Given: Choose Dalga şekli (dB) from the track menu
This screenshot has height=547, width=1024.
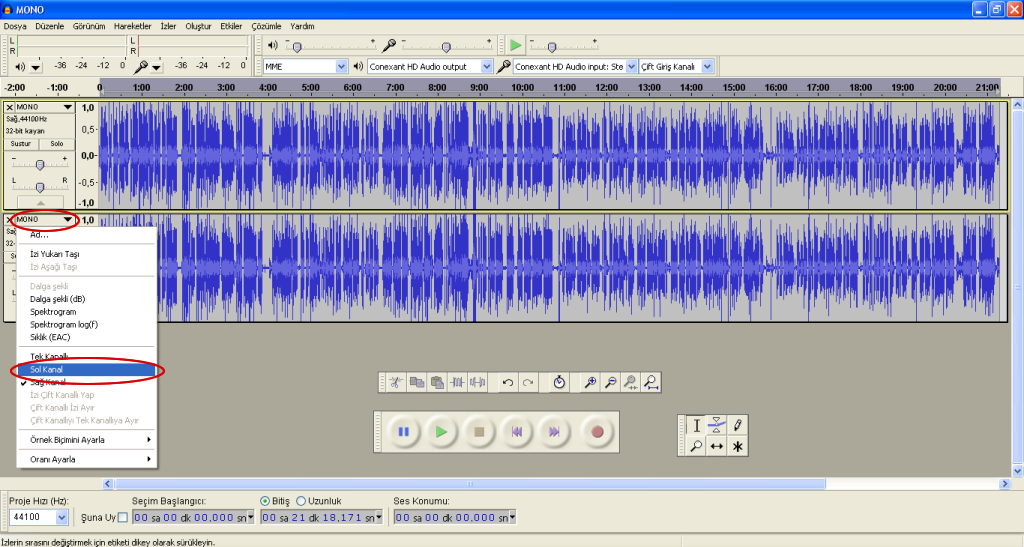Looking at the screenshot, I should (87, 299).
